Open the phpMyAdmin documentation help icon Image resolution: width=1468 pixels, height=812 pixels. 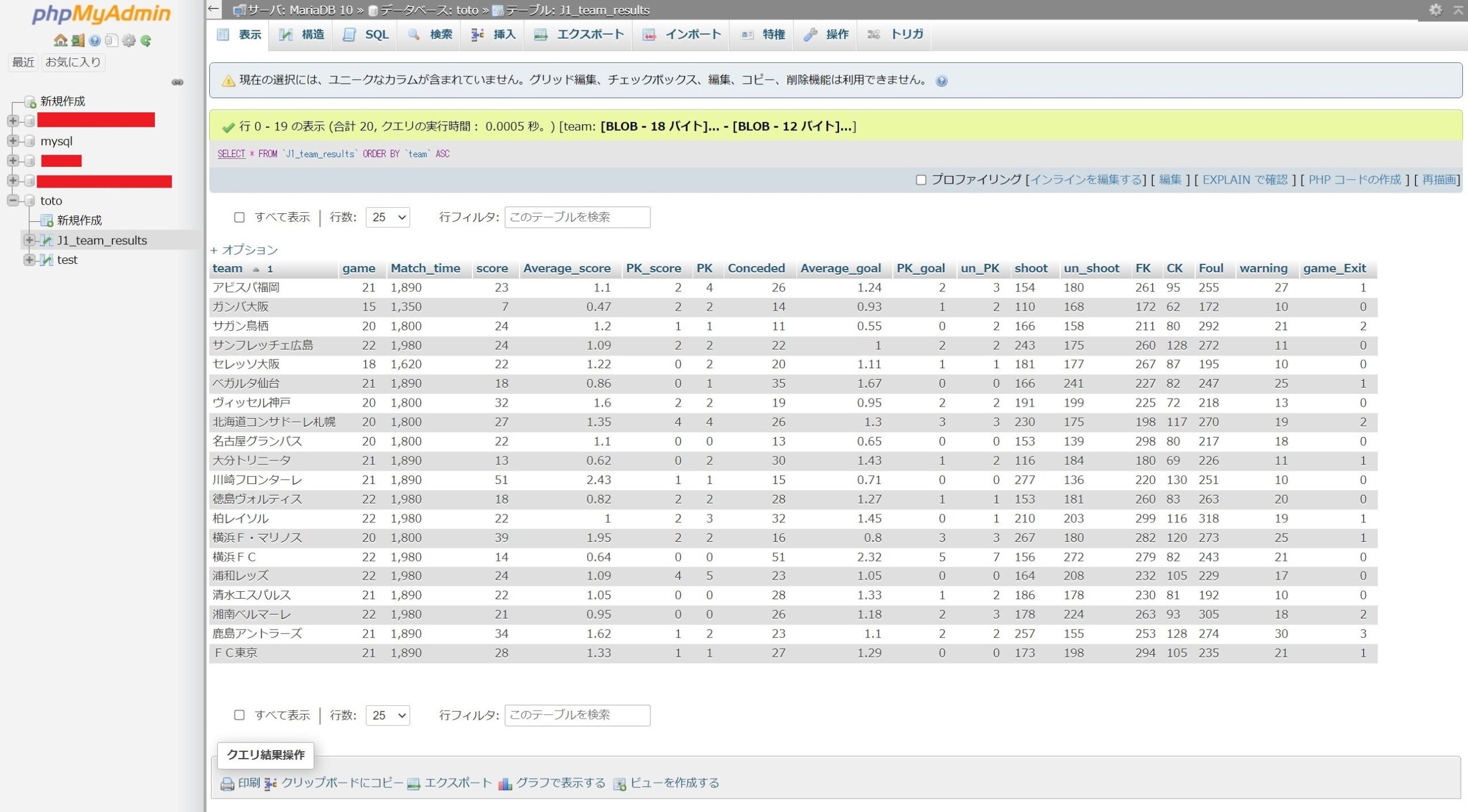point(95,40)
